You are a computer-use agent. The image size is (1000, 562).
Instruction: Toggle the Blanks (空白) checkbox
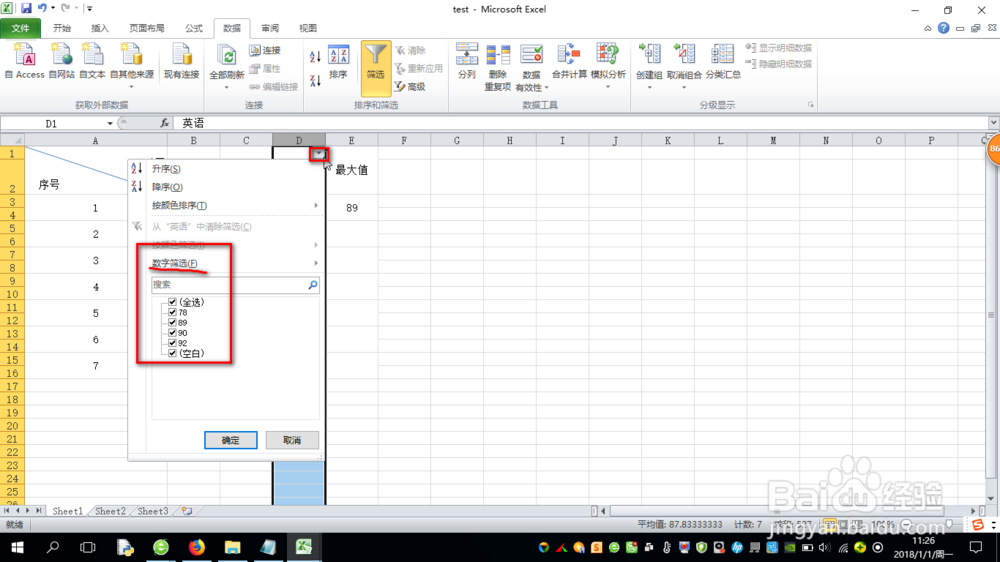tap(172, 353)
